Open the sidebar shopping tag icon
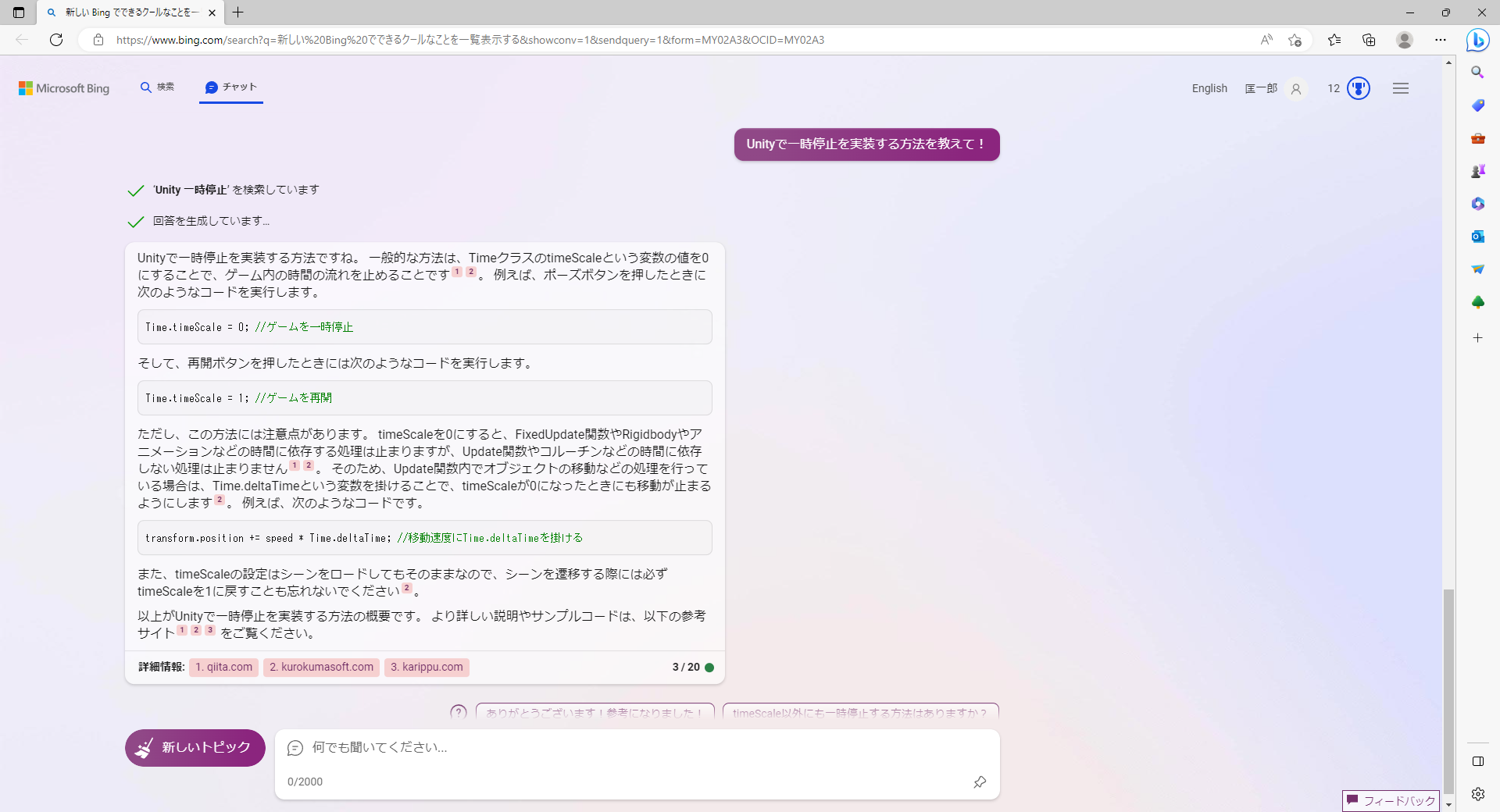 pyautogui.click(x=1477, y=105)
